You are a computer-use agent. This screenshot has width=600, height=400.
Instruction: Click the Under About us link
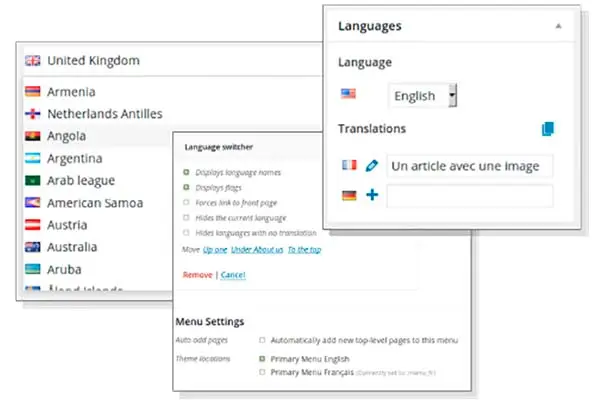257,250
